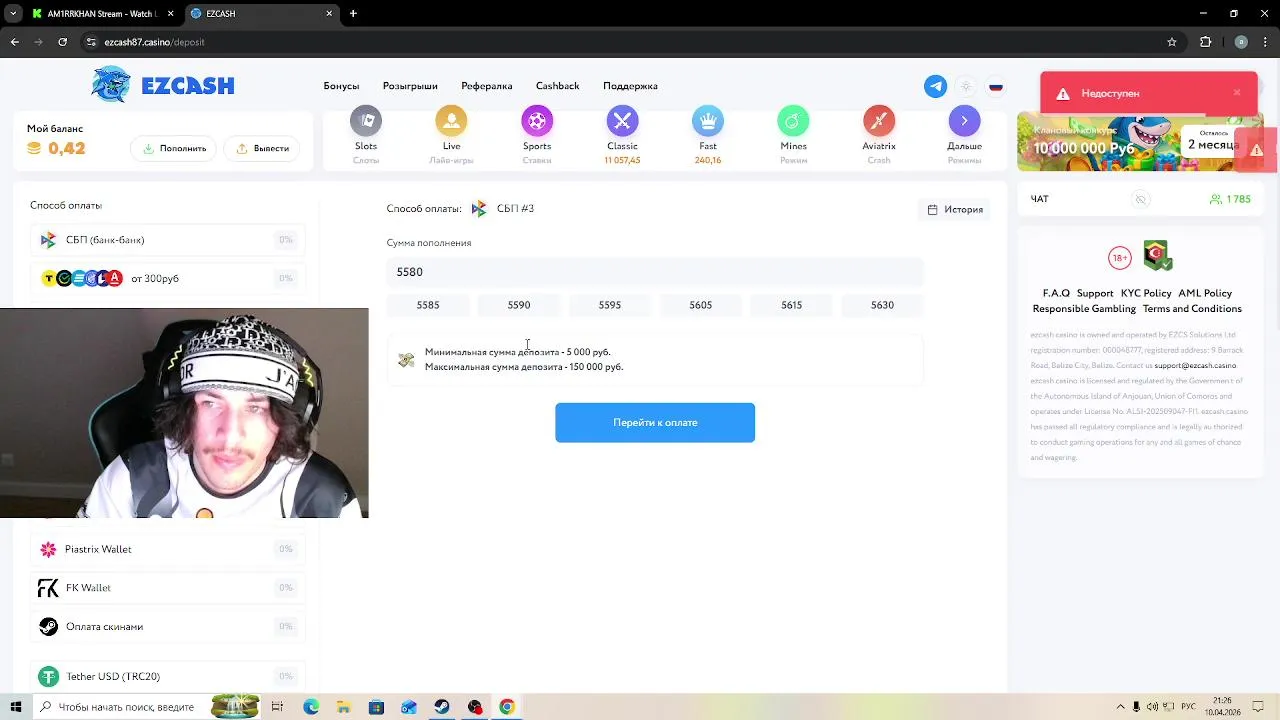Bookmark this page with star icon
Screen dimensions: 1280x720
(x=1172, y=42)
